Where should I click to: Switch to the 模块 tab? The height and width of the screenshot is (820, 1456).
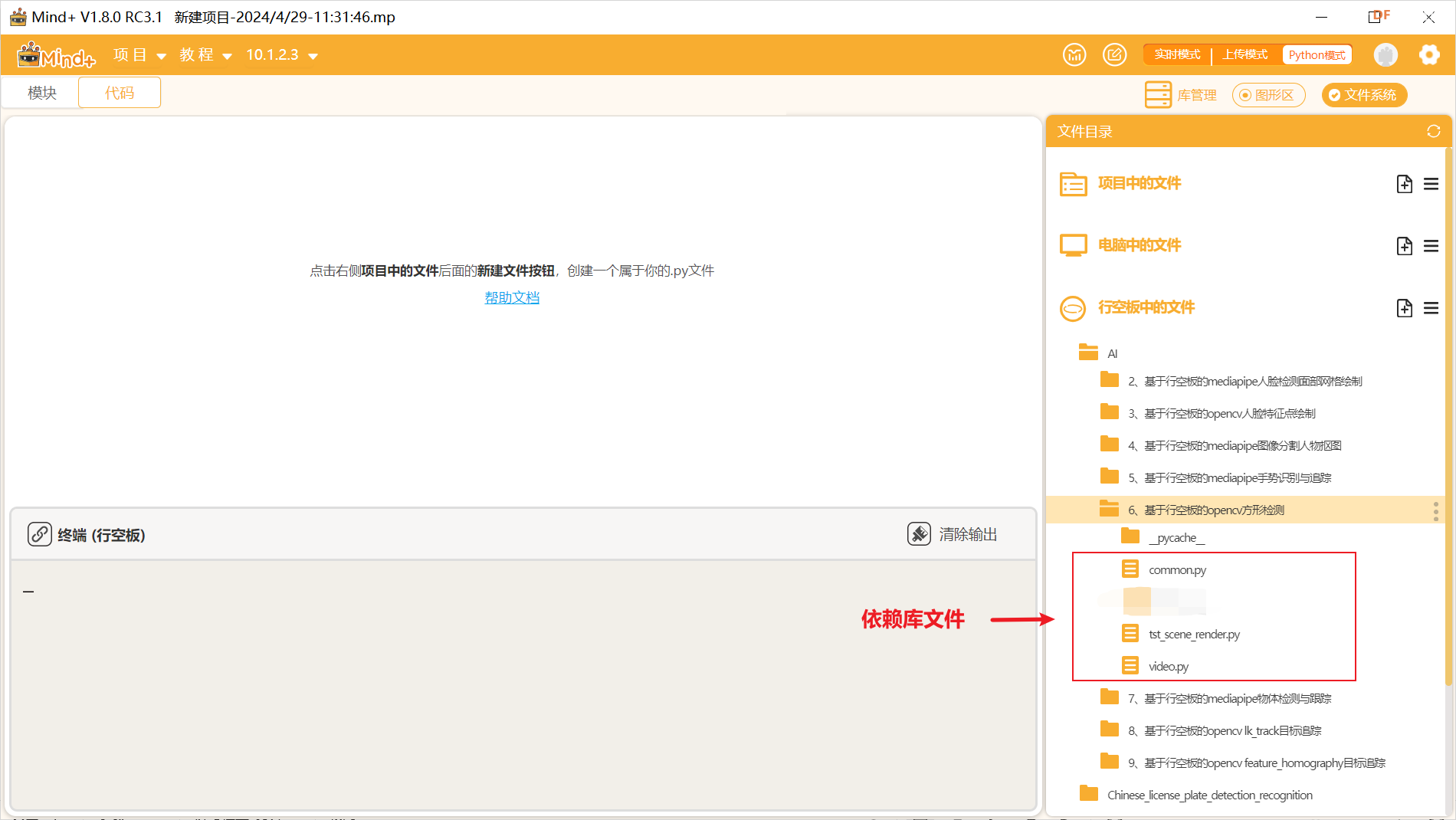[x=42, y=93]
